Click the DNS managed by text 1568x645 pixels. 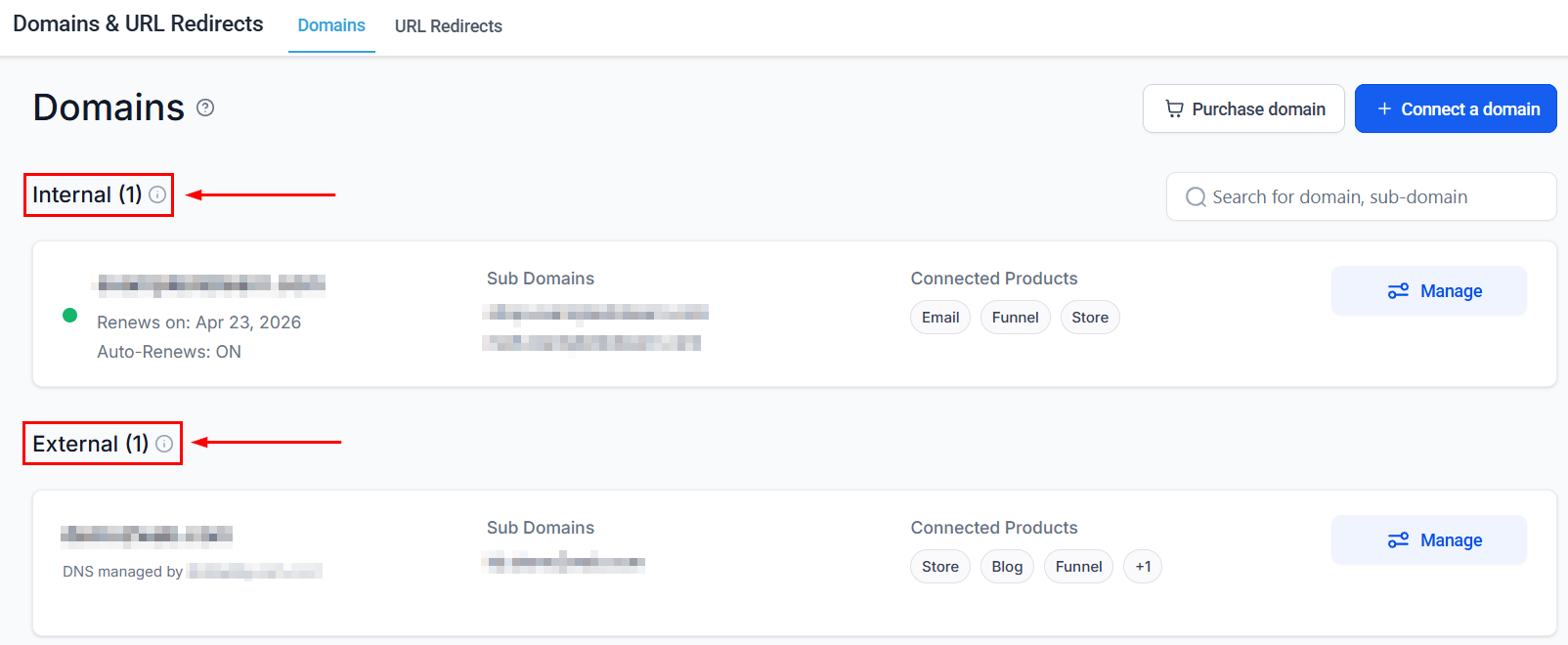123,572
